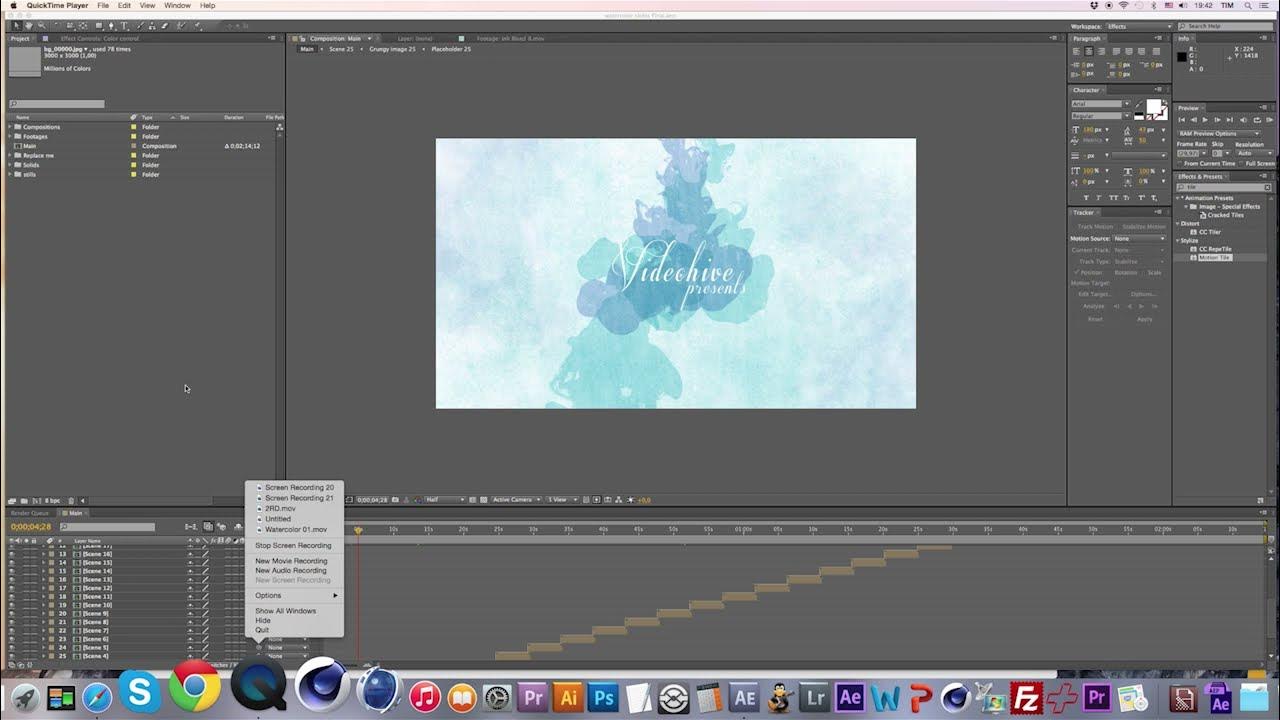Toggle the audio mute button in Preview
Image resolution: width=1280 pixels, height=720 pixels.
coord(1243,119)
